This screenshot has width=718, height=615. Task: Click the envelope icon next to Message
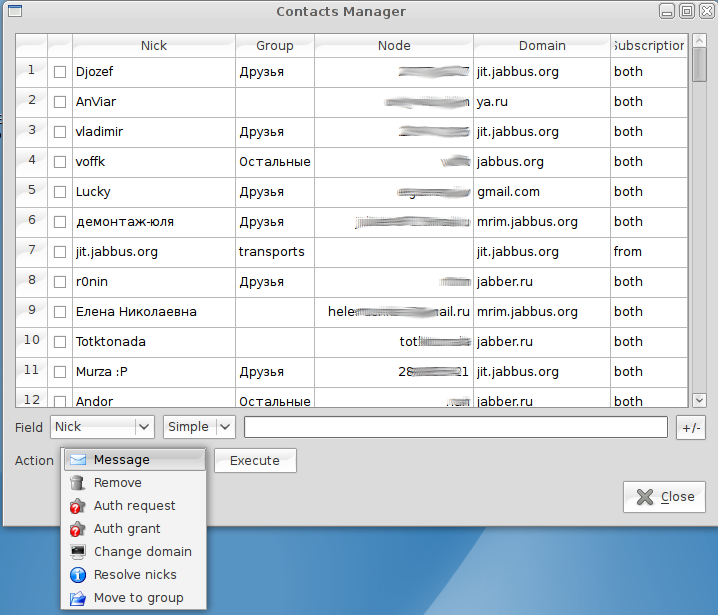(x=78, y=460)
